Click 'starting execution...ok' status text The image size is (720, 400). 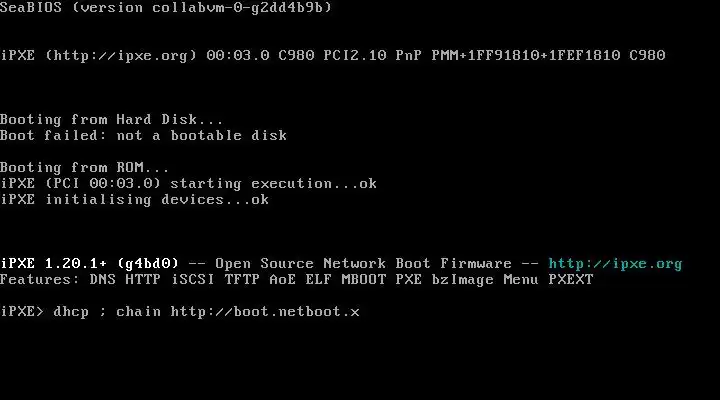(x=273, y=184)
